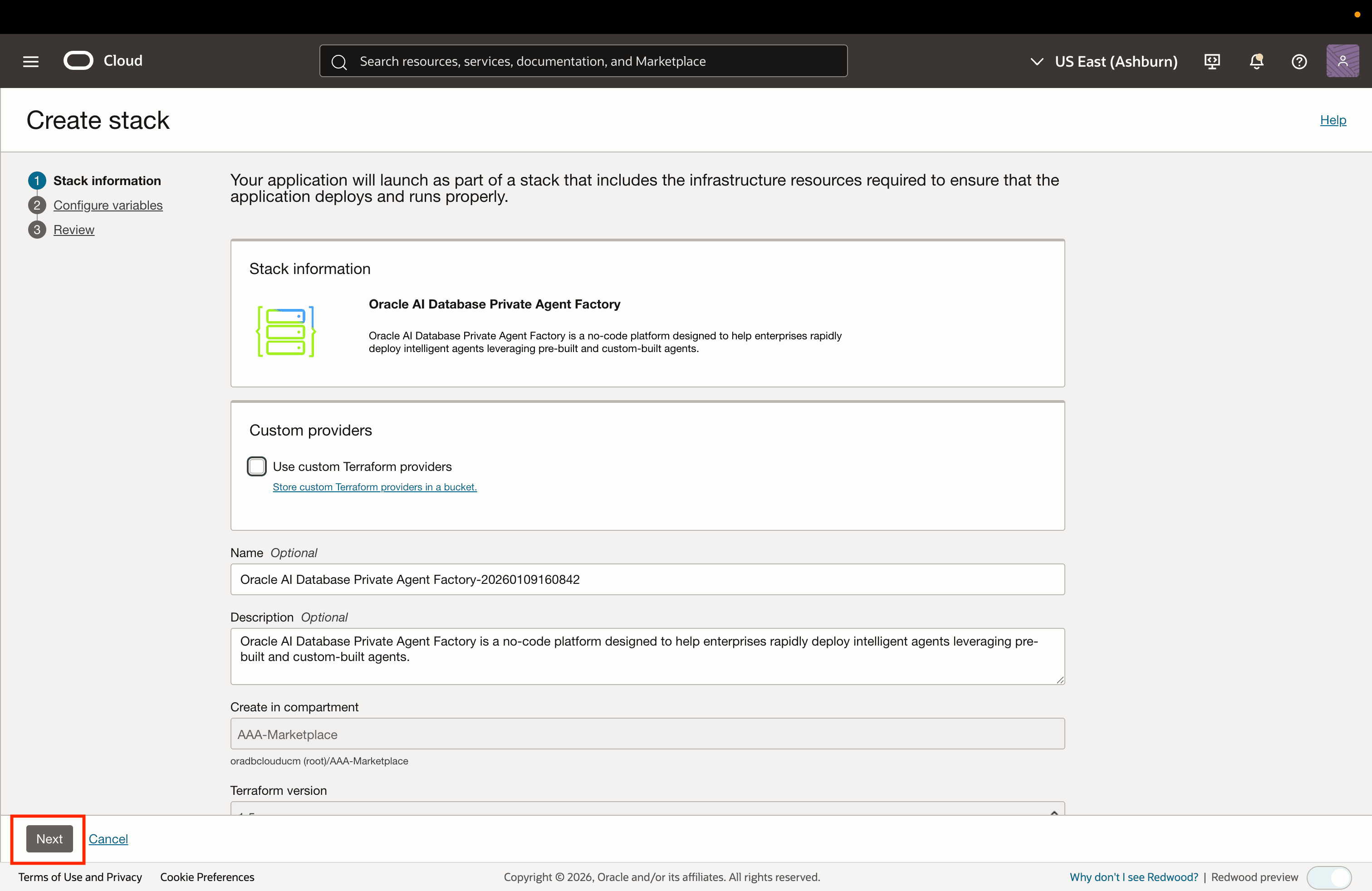The image size is (1372, 891).
Task: Click inside the stack Name field
Action: point(646,579)
